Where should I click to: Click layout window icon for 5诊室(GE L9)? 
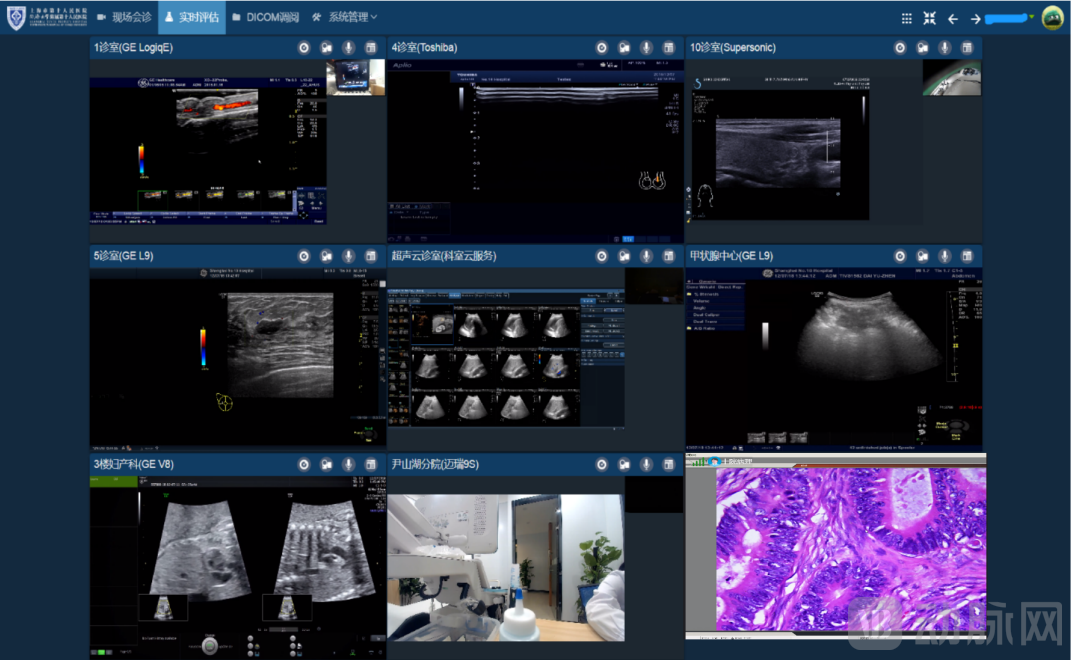coord(371,256)
